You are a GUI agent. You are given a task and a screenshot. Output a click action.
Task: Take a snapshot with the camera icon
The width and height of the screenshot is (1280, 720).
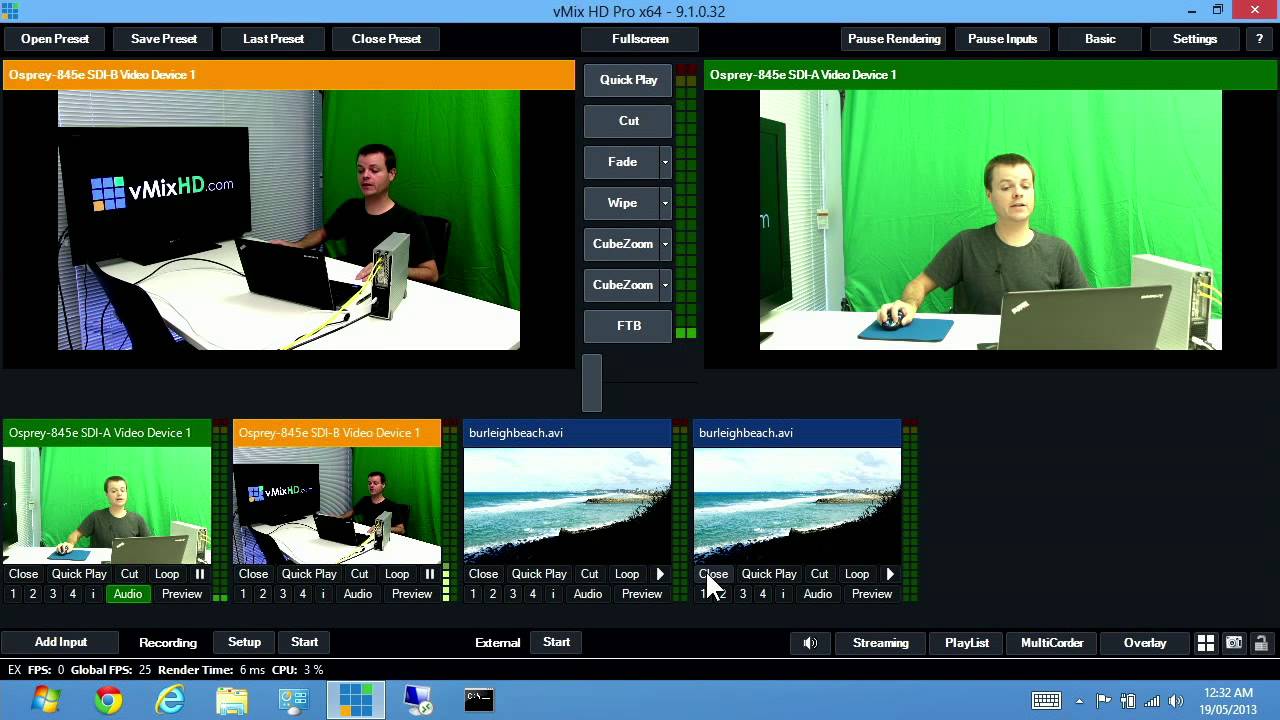1234,643
